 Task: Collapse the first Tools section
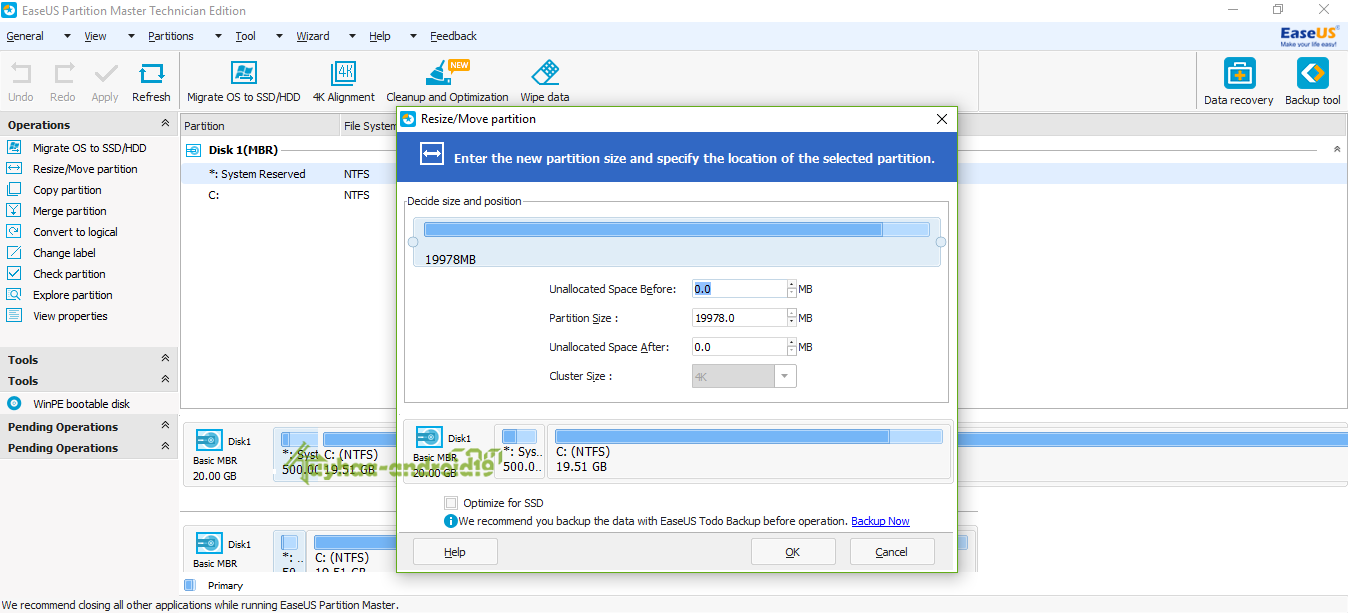coord(165,359)
